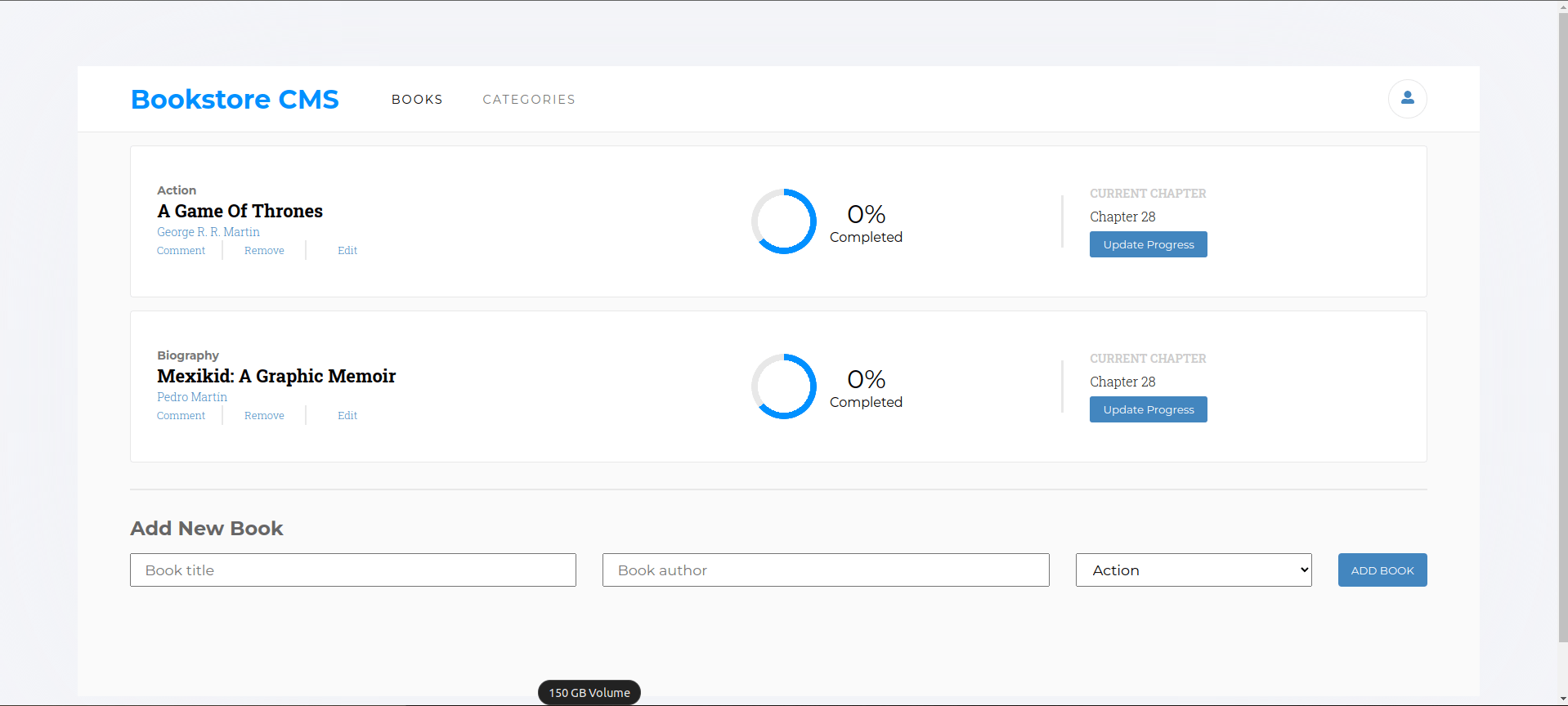This screenshot has width=1568, height=706.
Task: Comment on Mexikid: A Graphic Memoir
Action: [181, 416]
